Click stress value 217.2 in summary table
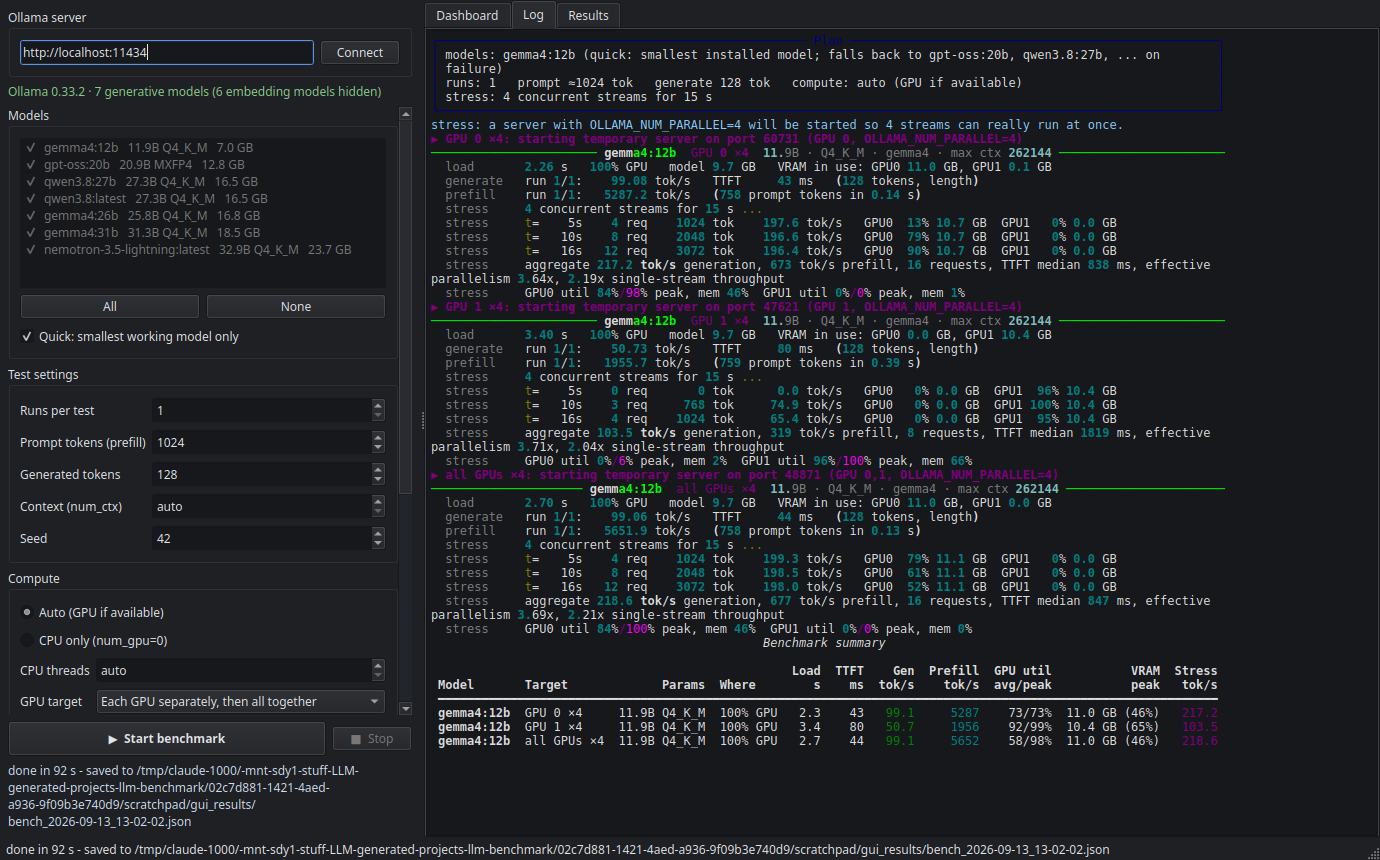 (1199, 713)
